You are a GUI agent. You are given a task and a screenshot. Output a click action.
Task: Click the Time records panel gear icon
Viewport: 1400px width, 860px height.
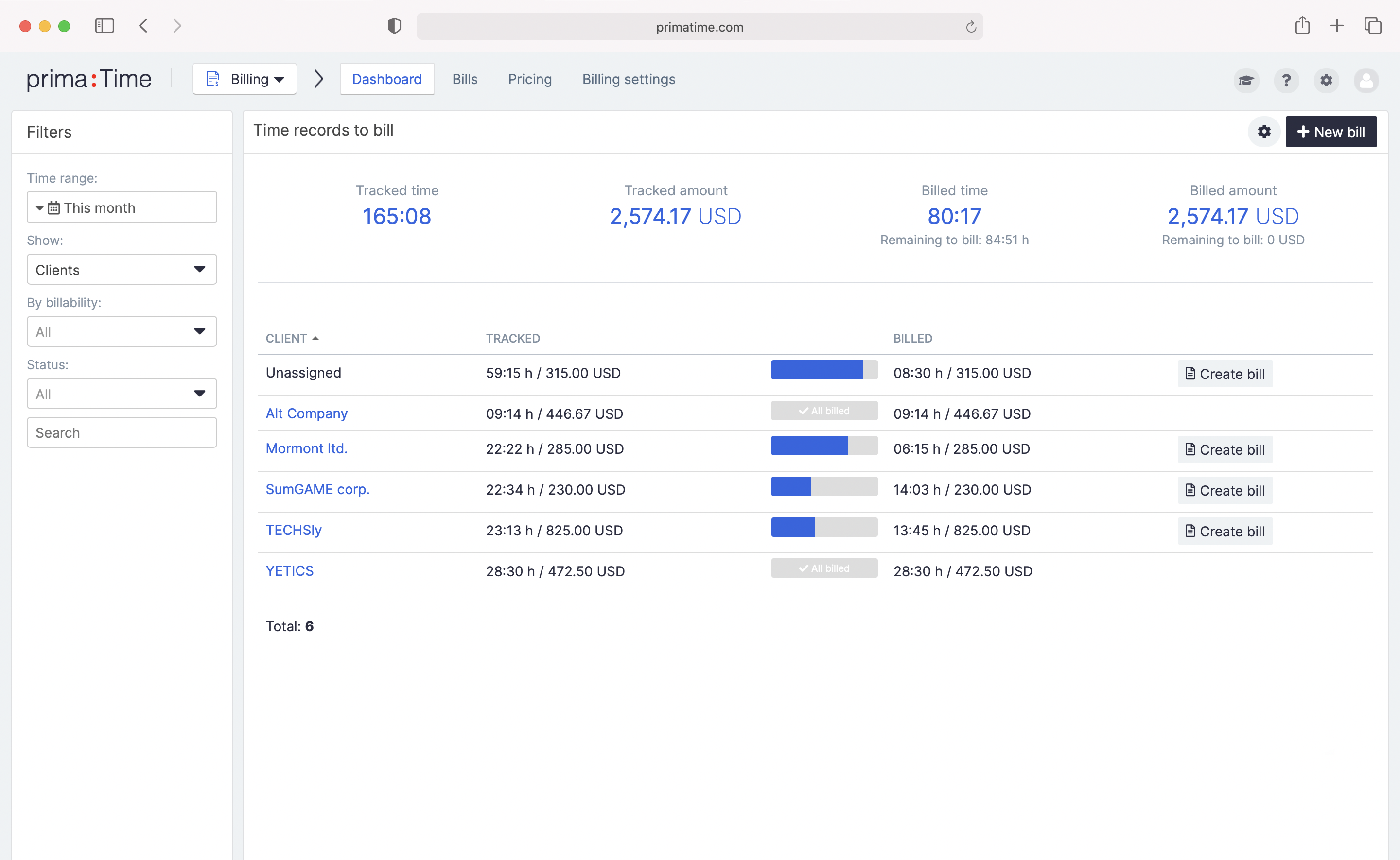pyautogui.click(x=1263, y=132)
